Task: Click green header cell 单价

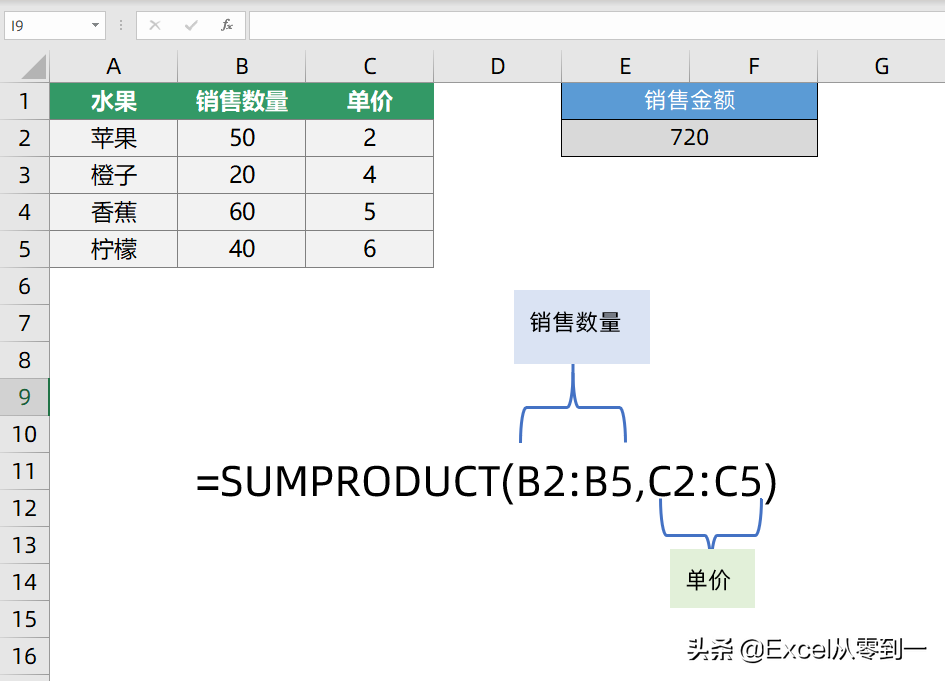Action: pos(369,101)
